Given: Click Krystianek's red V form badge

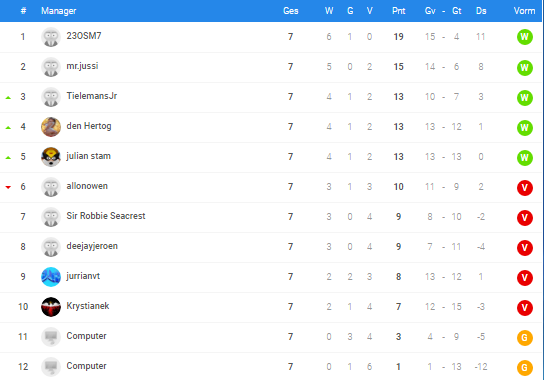Looking at the screenshot, I should pos(525,307).
